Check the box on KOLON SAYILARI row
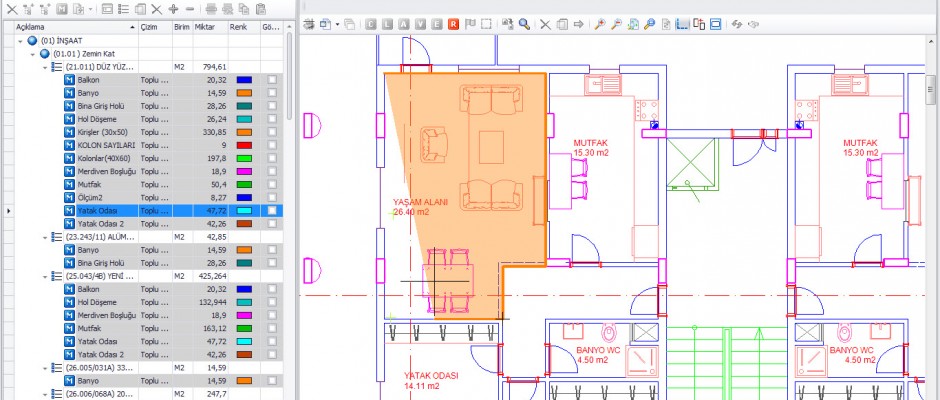Screen dimensions: 940x400 coord(272,145)
